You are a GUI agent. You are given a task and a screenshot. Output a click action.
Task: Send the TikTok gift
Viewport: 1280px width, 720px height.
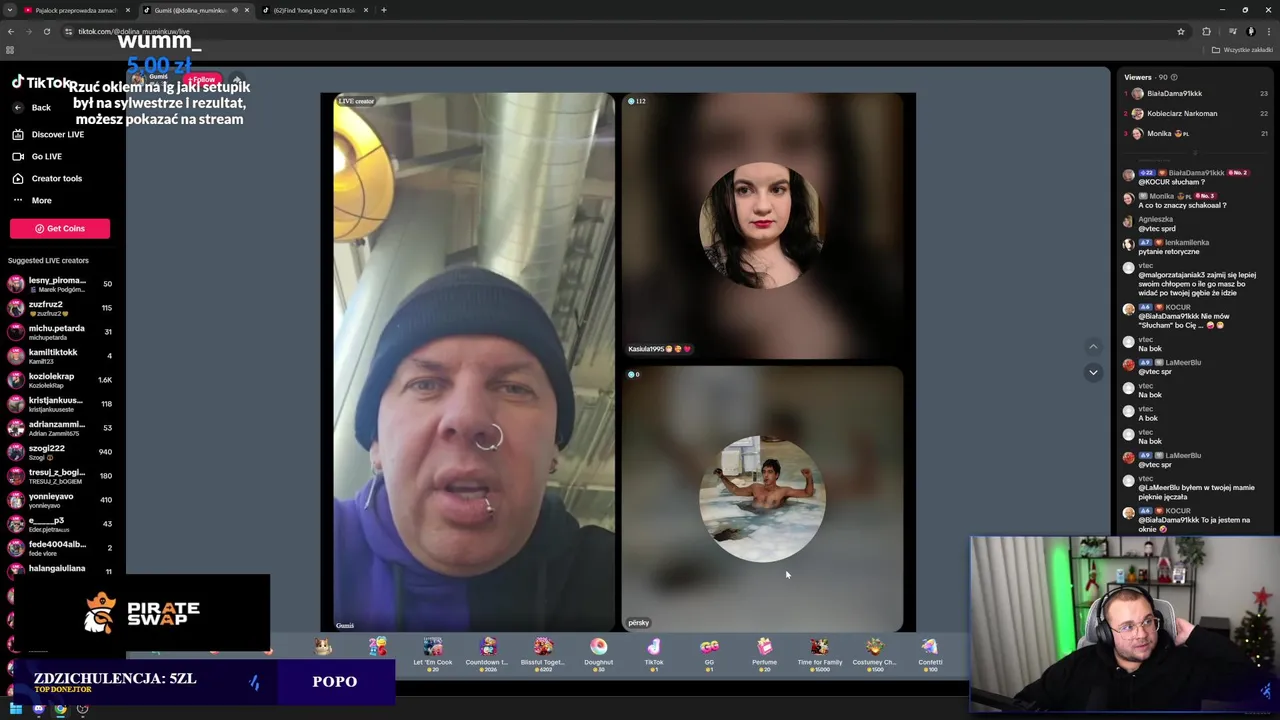[653, 654]
